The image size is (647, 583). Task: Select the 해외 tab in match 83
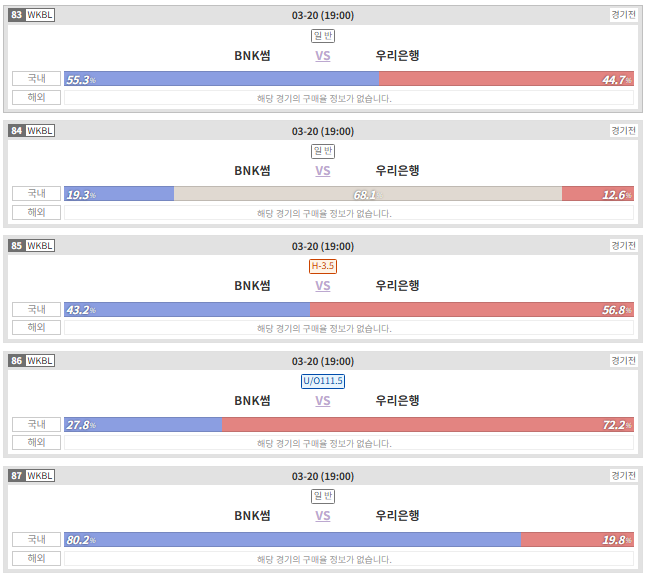pyautogui.click(x=36, y=97)
